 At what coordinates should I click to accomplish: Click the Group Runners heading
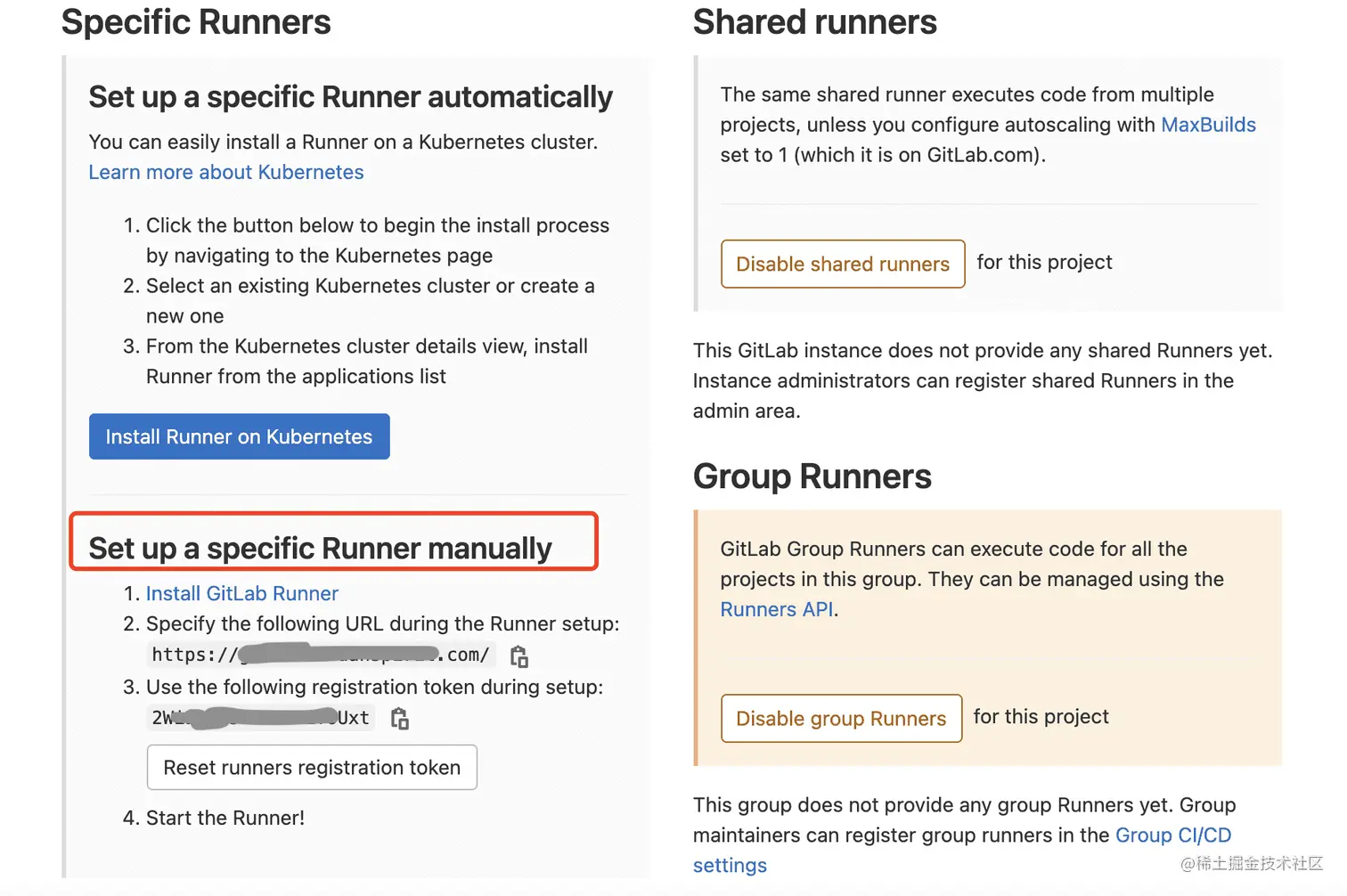812,477
